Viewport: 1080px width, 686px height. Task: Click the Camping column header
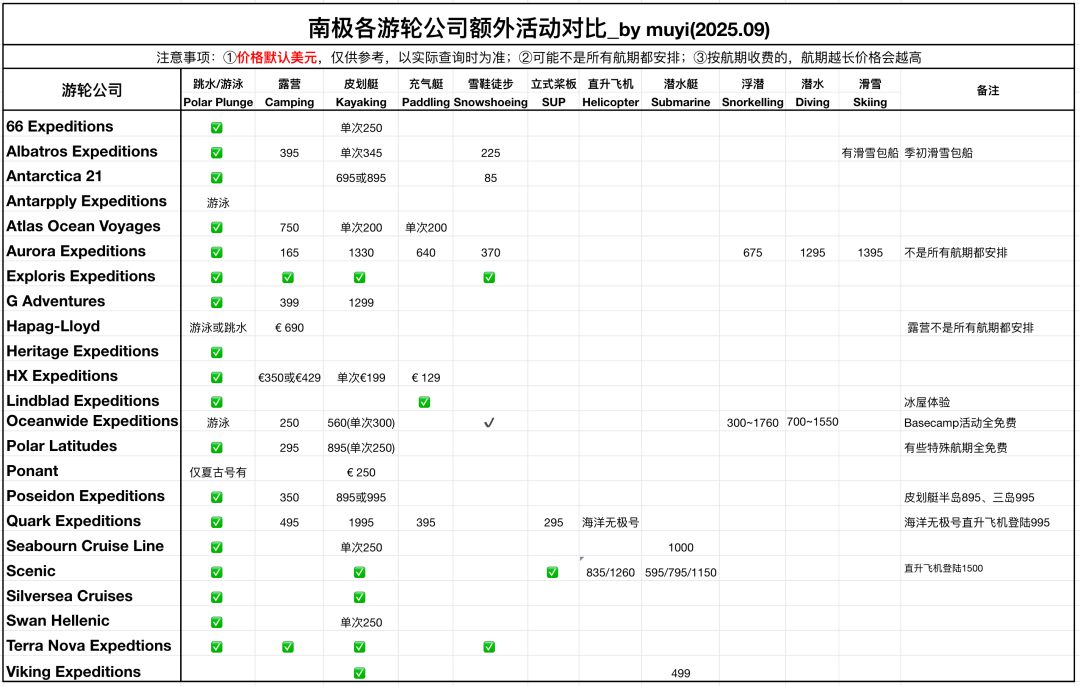[x=289, y=102]
